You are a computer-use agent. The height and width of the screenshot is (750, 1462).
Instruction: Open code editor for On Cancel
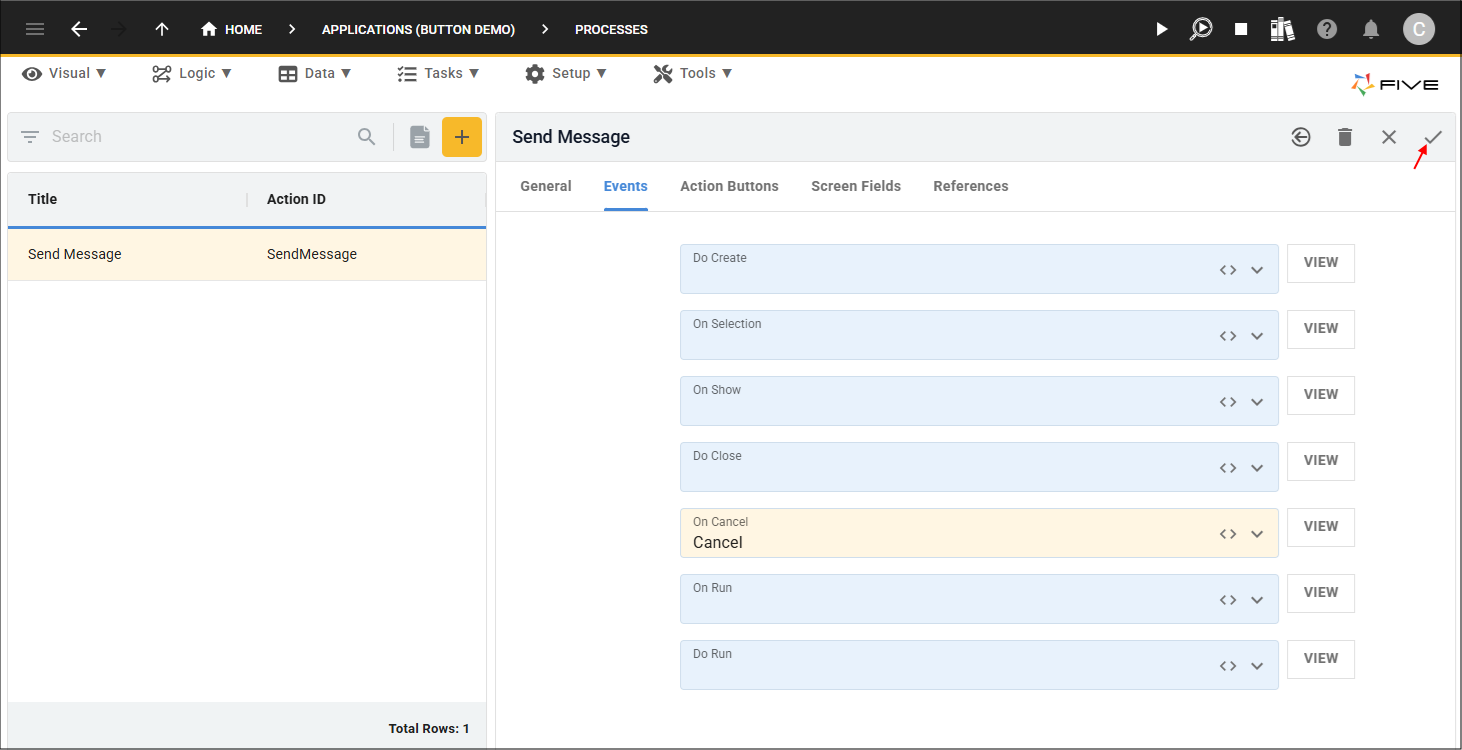click(1228, 534)
